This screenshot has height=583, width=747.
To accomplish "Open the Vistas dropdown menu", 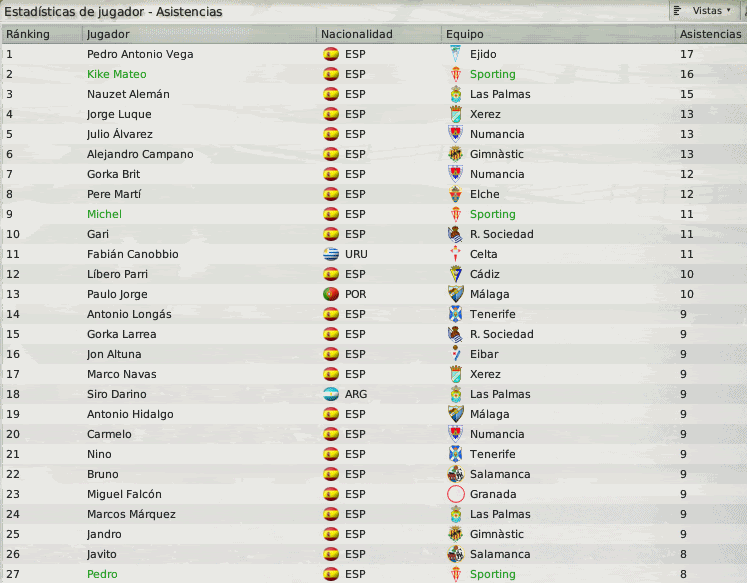I will pyautogui.click(x=703, y=10).
